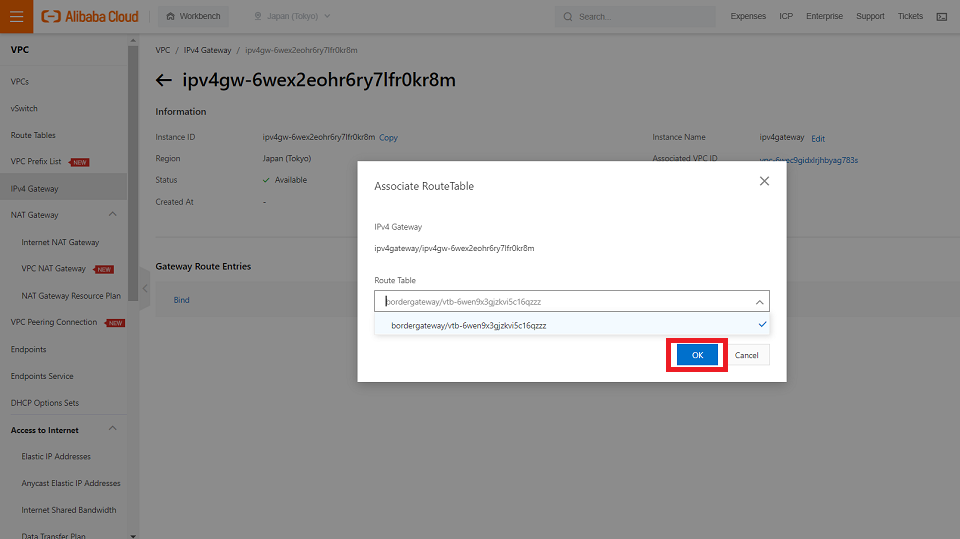This screenshot has height=539, width=960.
Task: Click the VPC sidebar heading
Action: 20,50
